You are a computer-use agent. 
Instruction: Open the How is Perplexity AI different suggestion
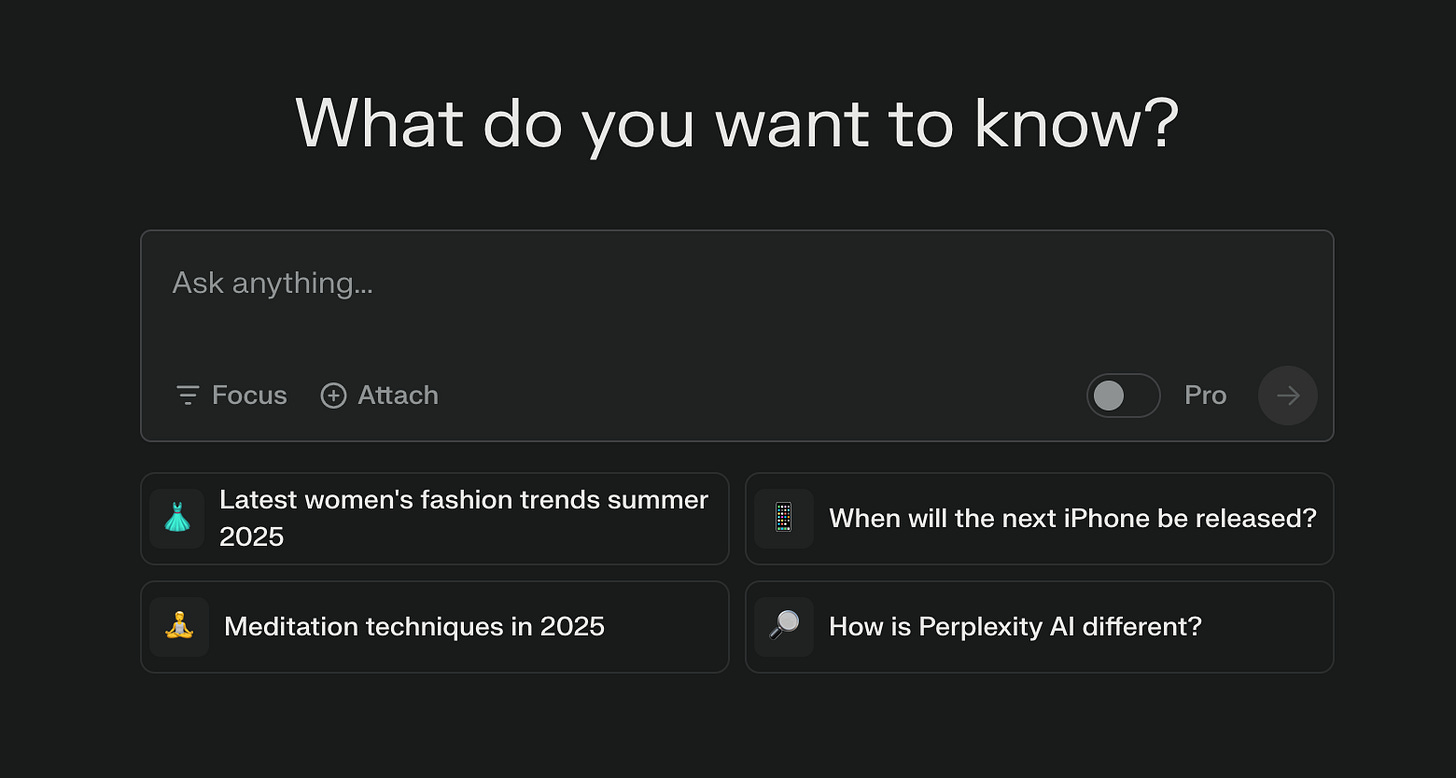coord(1040,627)
